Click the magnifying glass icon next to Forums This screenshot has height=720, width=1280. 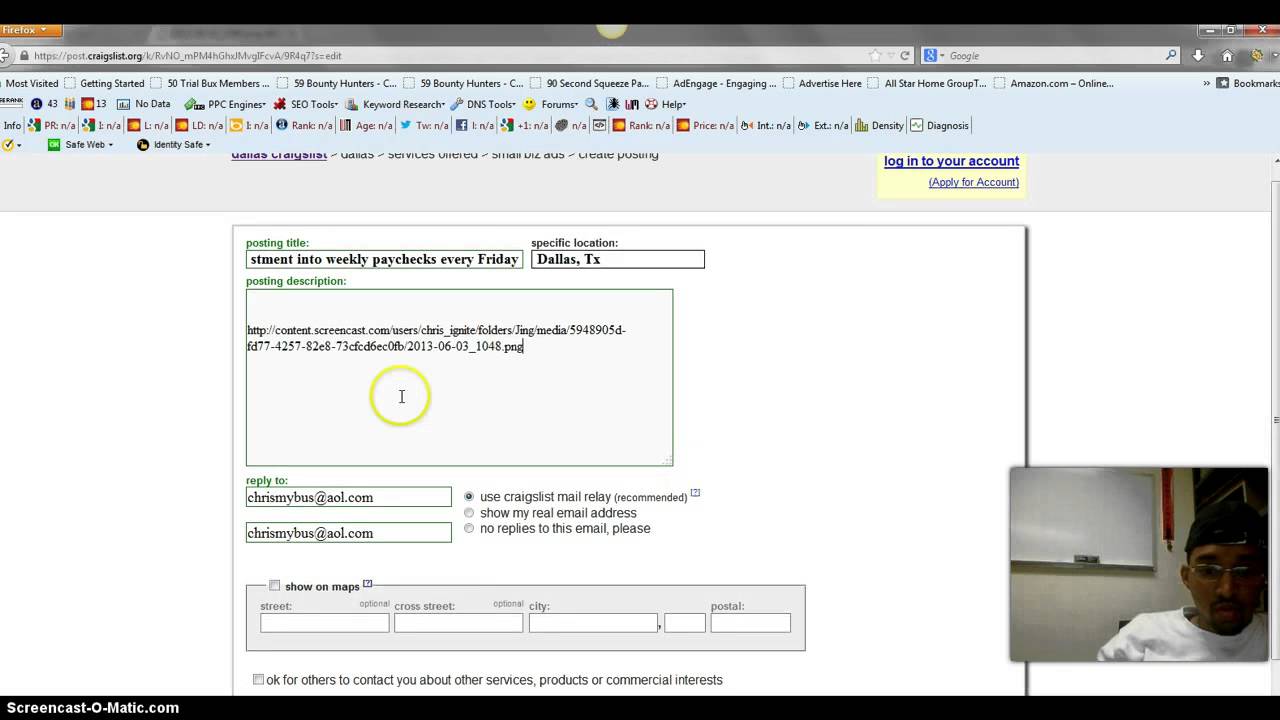[x=591, y=104]
